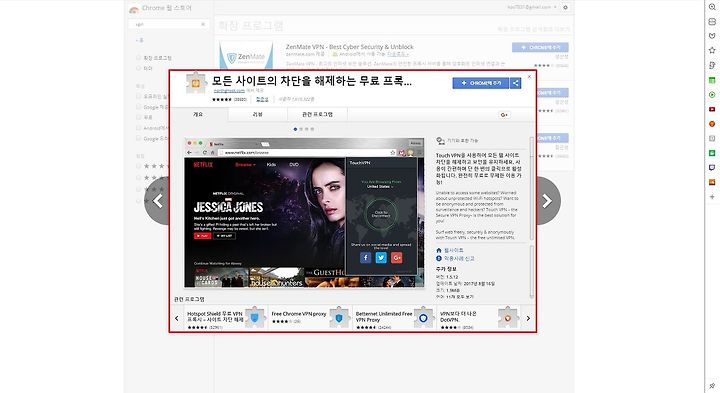Screen dimensions: 720x393
Task: Click the Google+ button in the tab row
Action: (504, 115)
